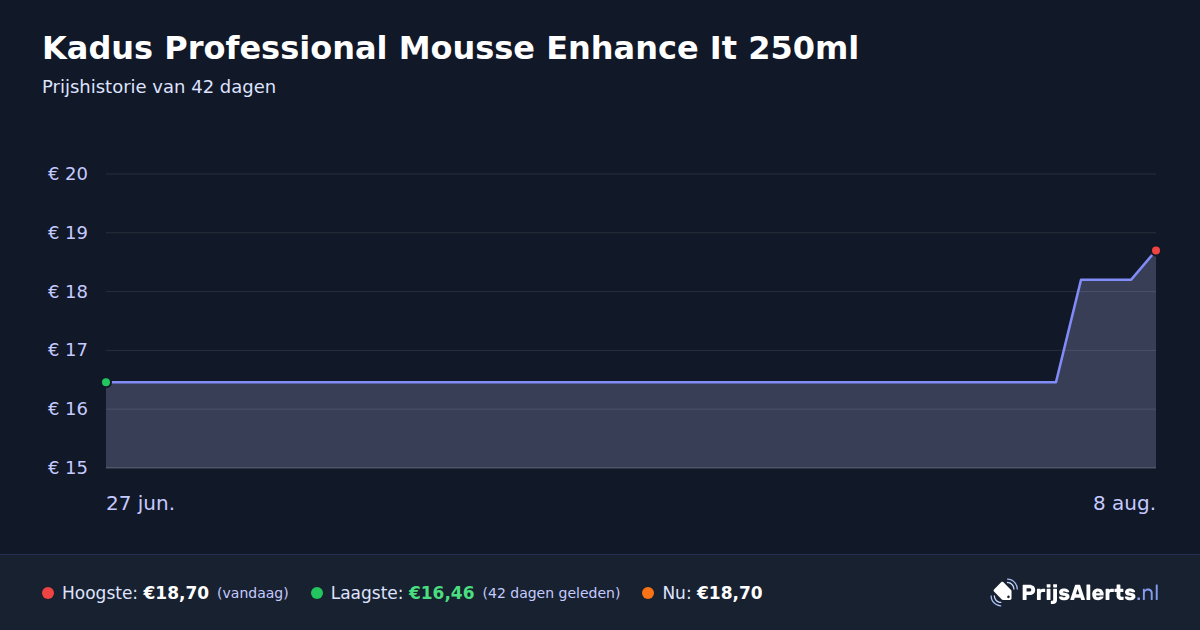Click the € 17 axis label
The image size is (1200, 630).
pos(68,350)
